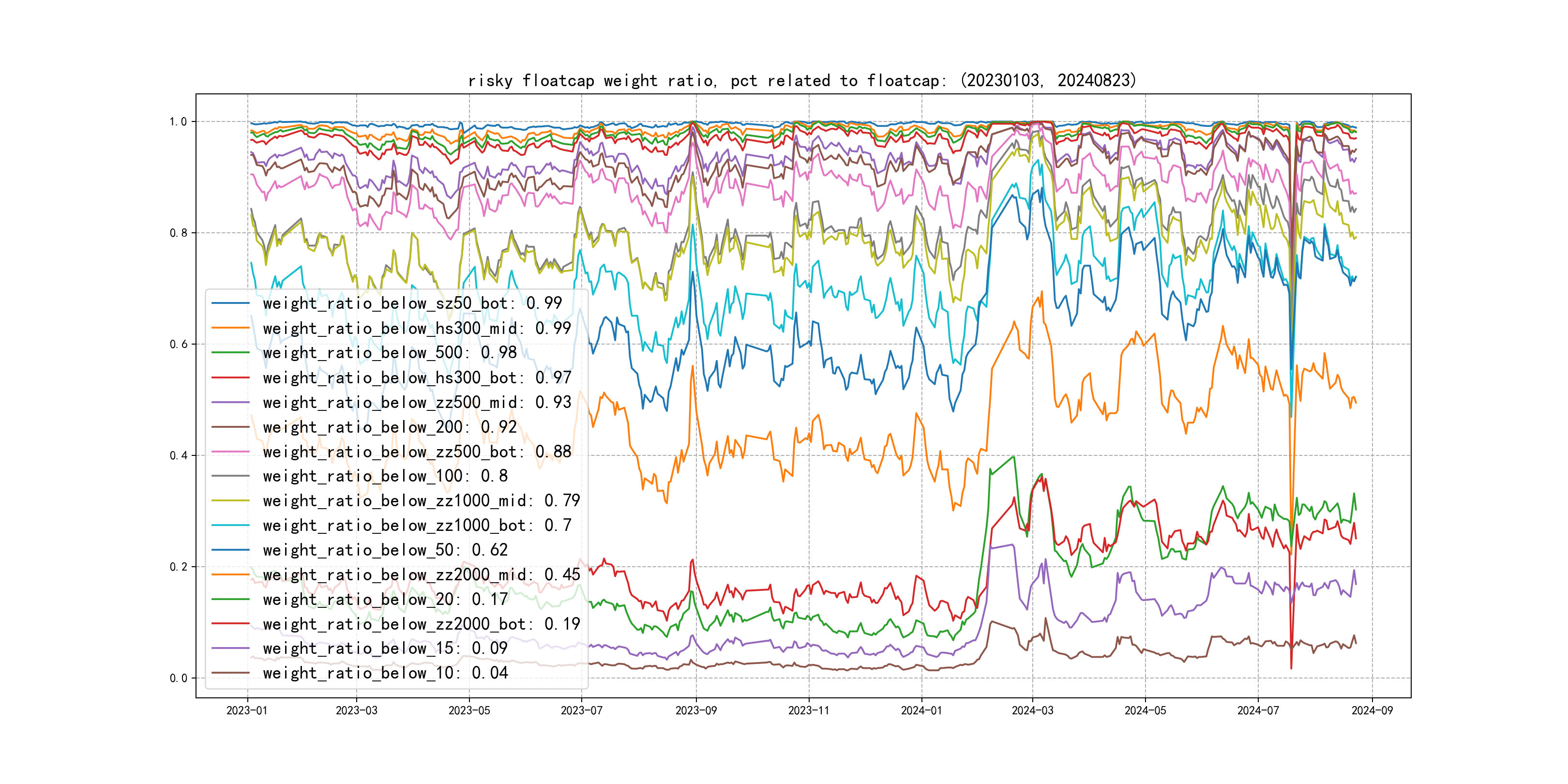
Task: Click the purple weight_ratio_below_zz500_mid legend line
Action: coord(231,402)
